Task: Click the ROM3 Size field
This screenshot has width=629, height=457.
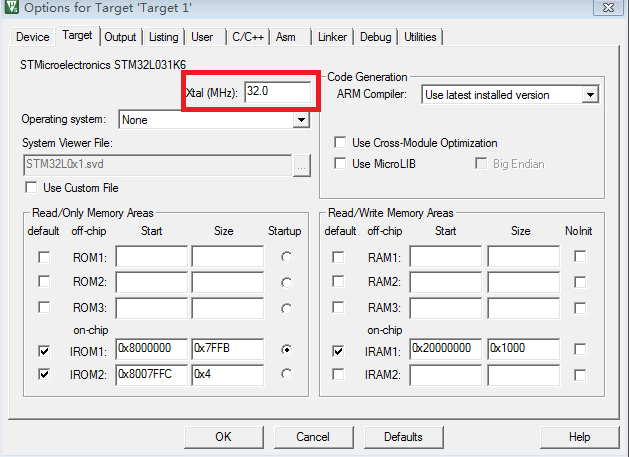Action: pos(228,308)
